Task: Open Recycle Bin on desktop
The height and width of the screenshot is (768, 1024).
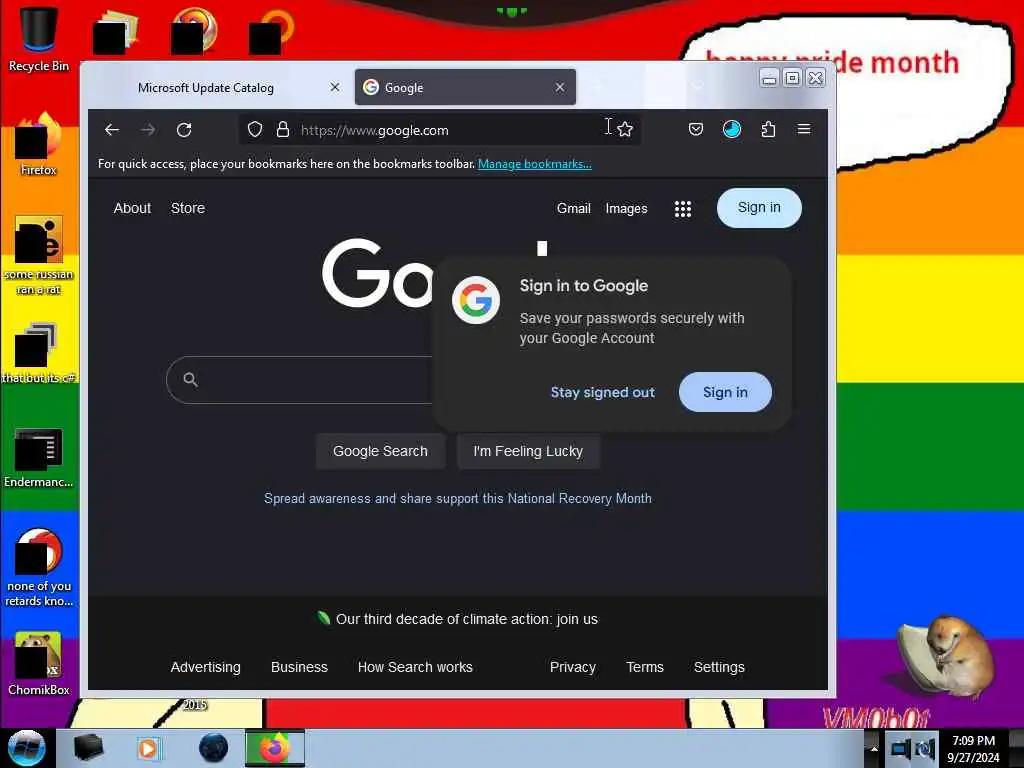Action: [39, 39]
